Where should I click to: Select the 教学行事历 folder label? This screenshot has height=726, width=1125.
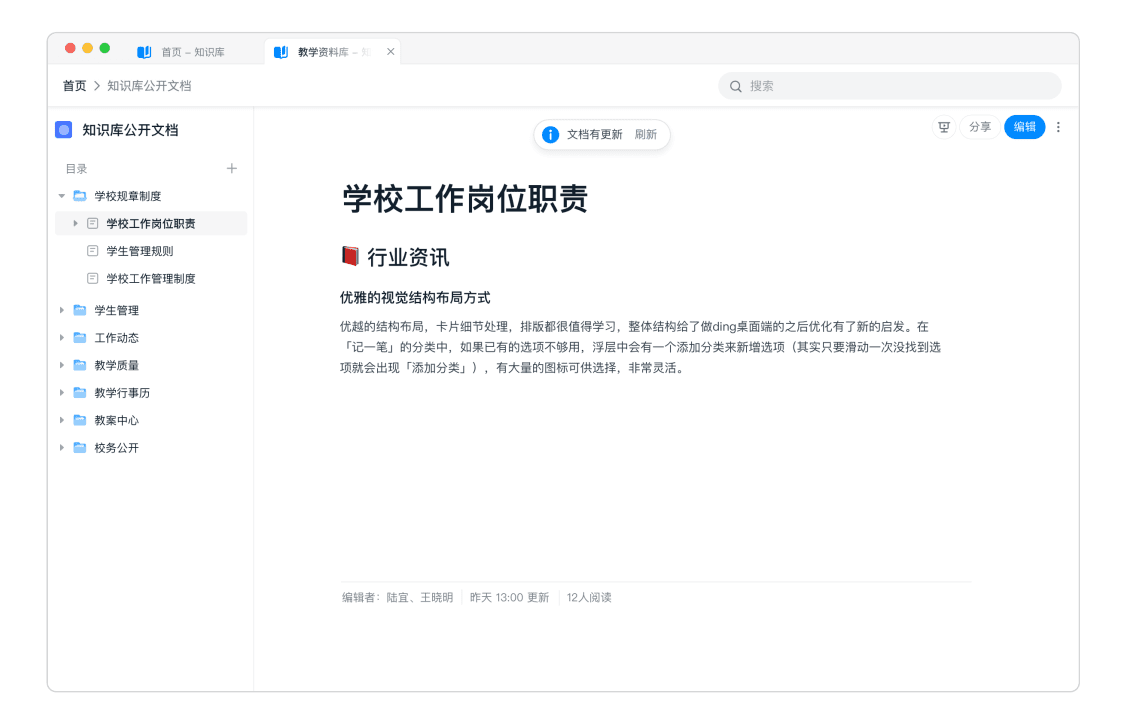click(122, 392)
